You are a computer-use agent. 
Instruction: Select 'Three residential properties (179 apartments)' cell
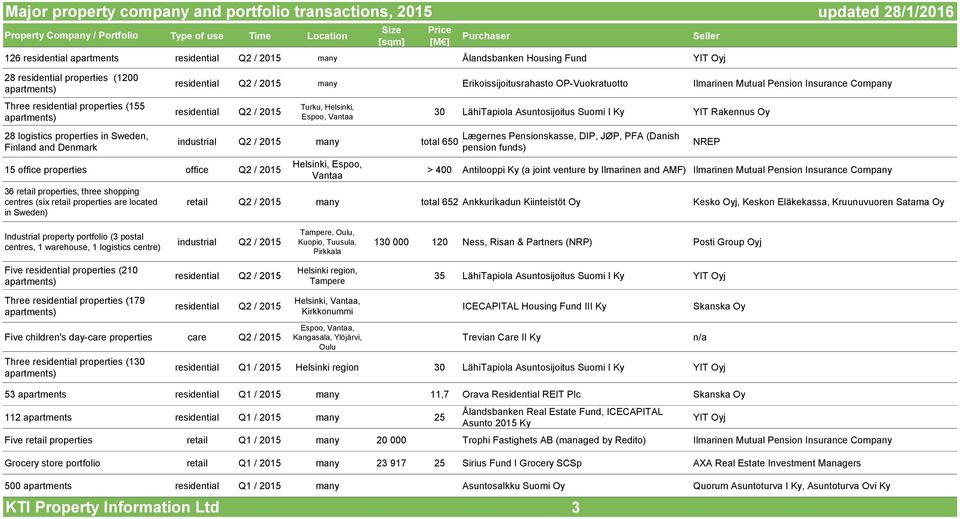(x=74, y=306)
